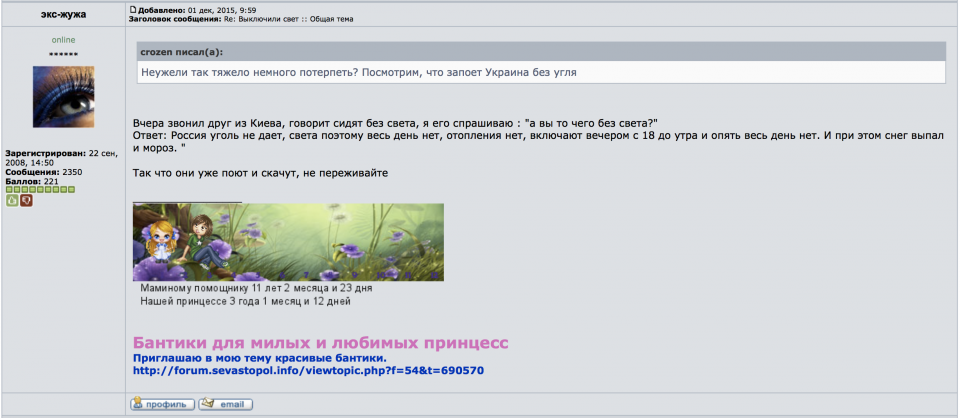The width and height of the screenshot is (960, 418).
Task: Click the eye avatar image
Action: point(63,97)
